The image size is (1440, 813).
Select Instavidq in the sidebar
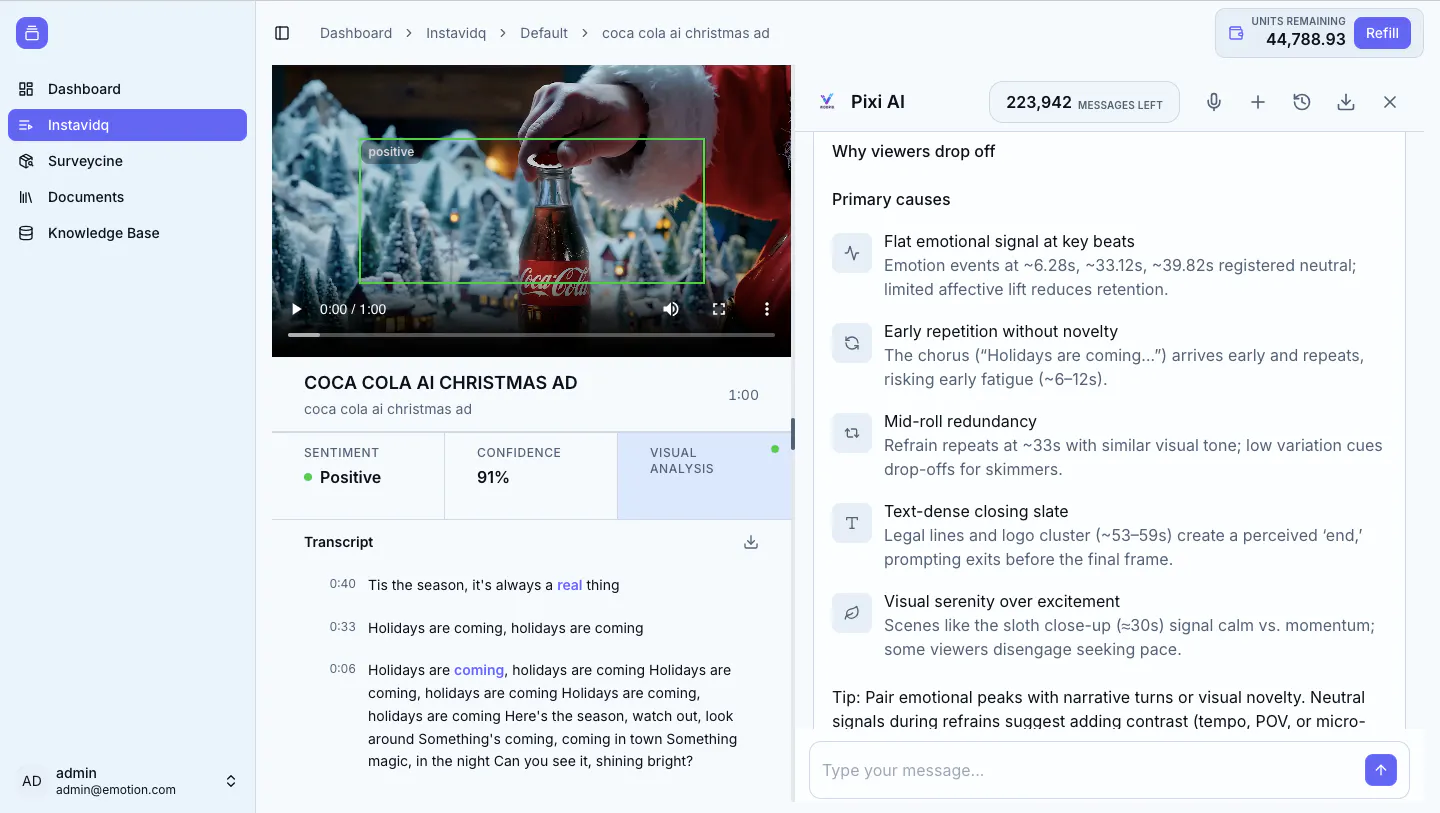point(127,125)
